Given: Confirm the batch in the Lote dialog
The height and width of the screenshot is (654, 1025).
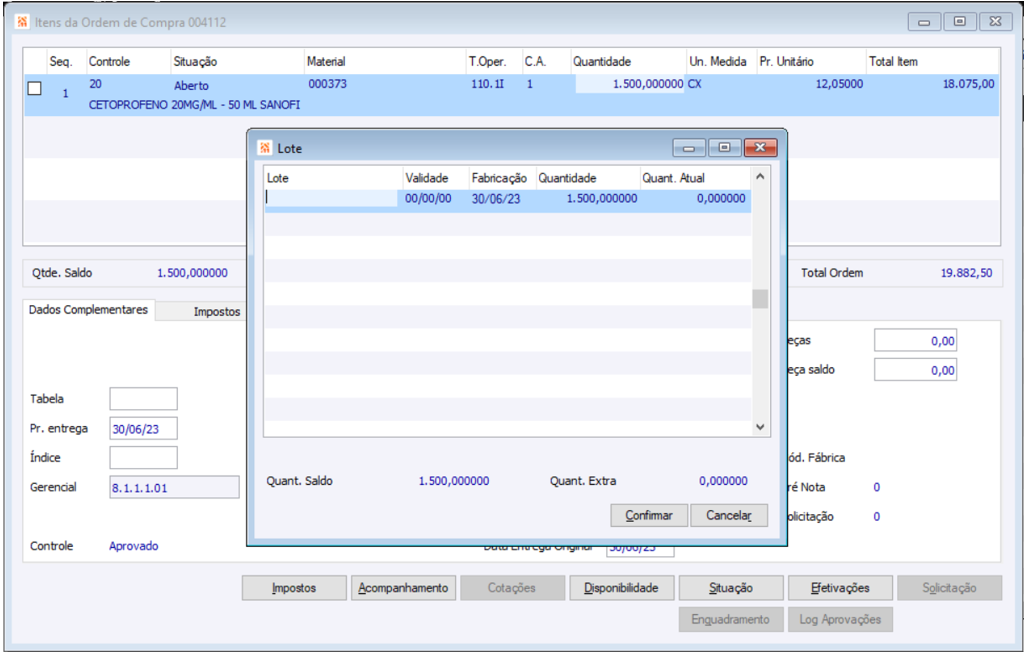Looking at the screenshot, I should (x=649, y=515).
